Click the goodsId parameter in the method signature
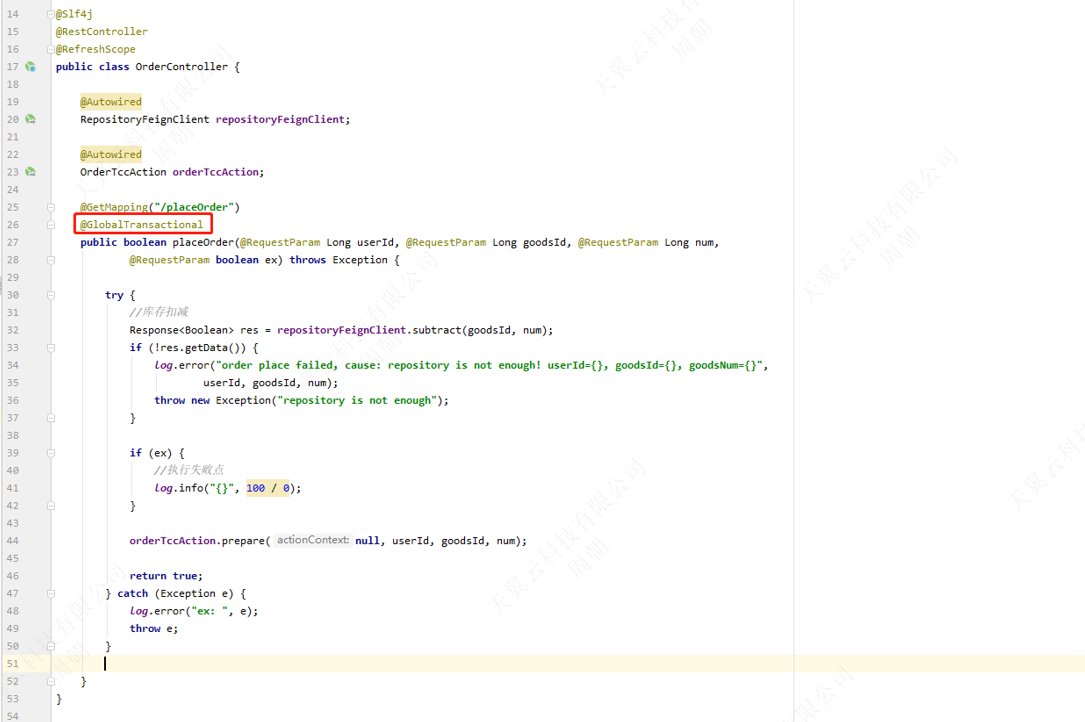Viewport: 1085px width, 722px height. click(x=545, y=242)
